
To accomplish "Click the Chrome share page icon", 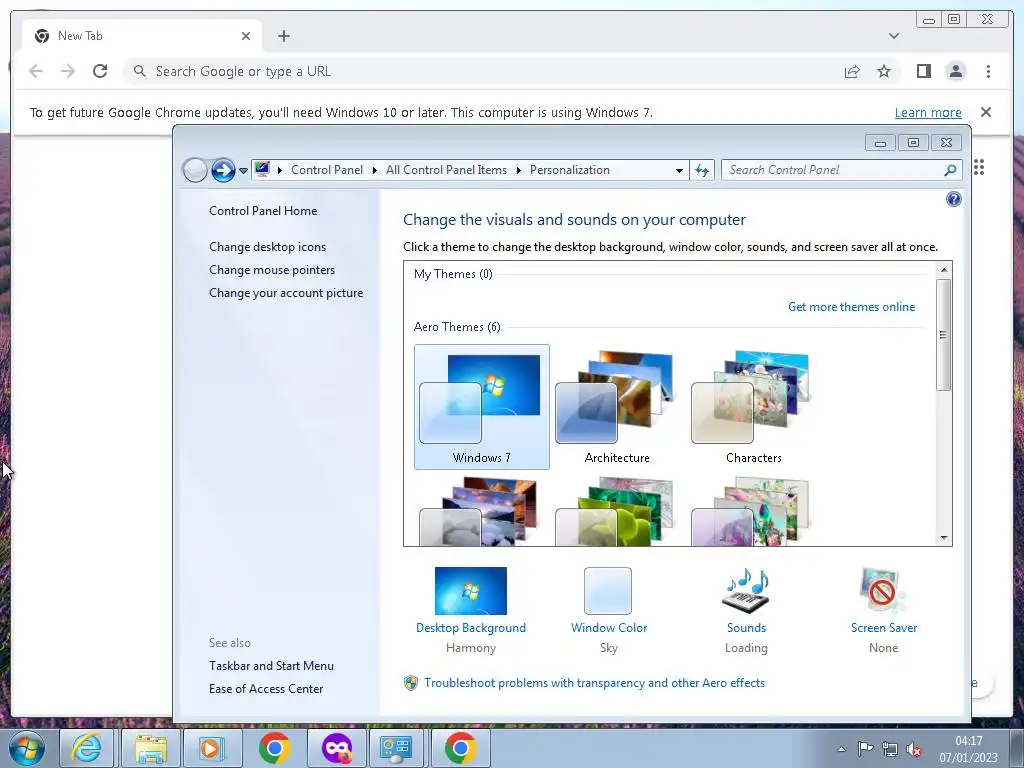I will [852, 71].
